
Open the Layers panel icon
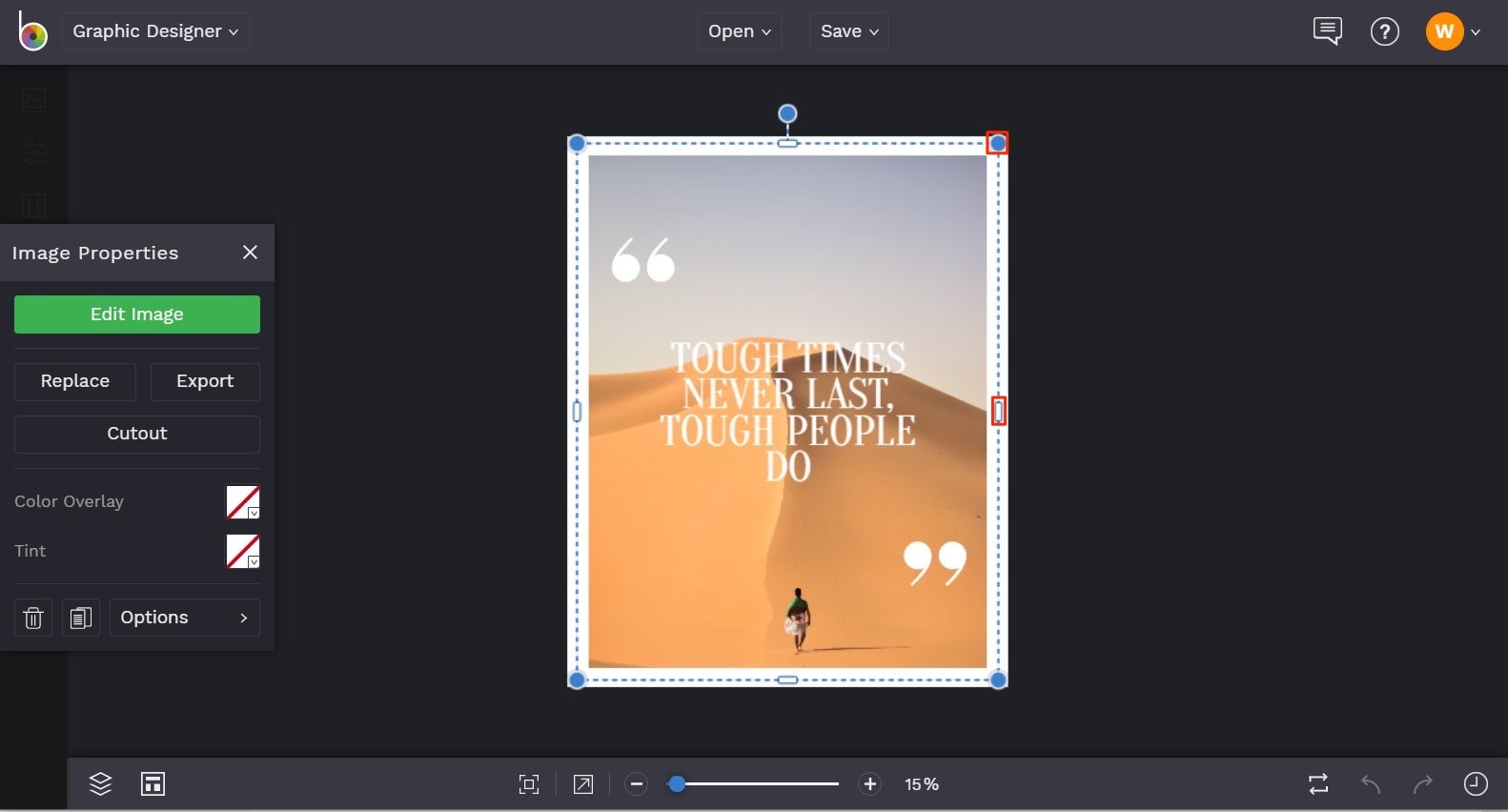(x=100, y=783)
